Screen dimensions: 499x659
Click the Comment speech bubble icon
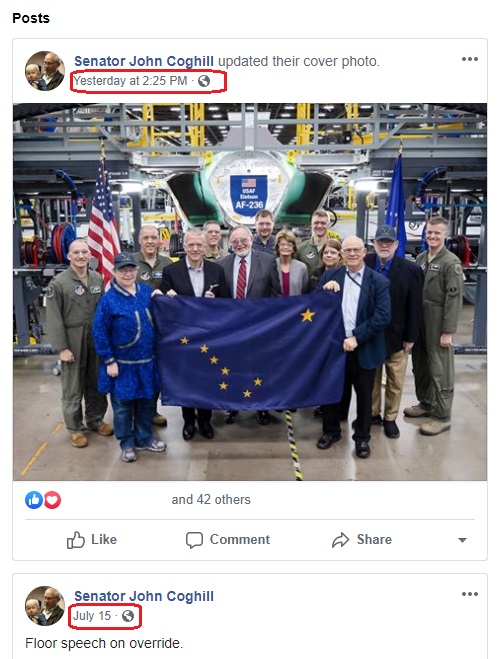click(194, 540)
